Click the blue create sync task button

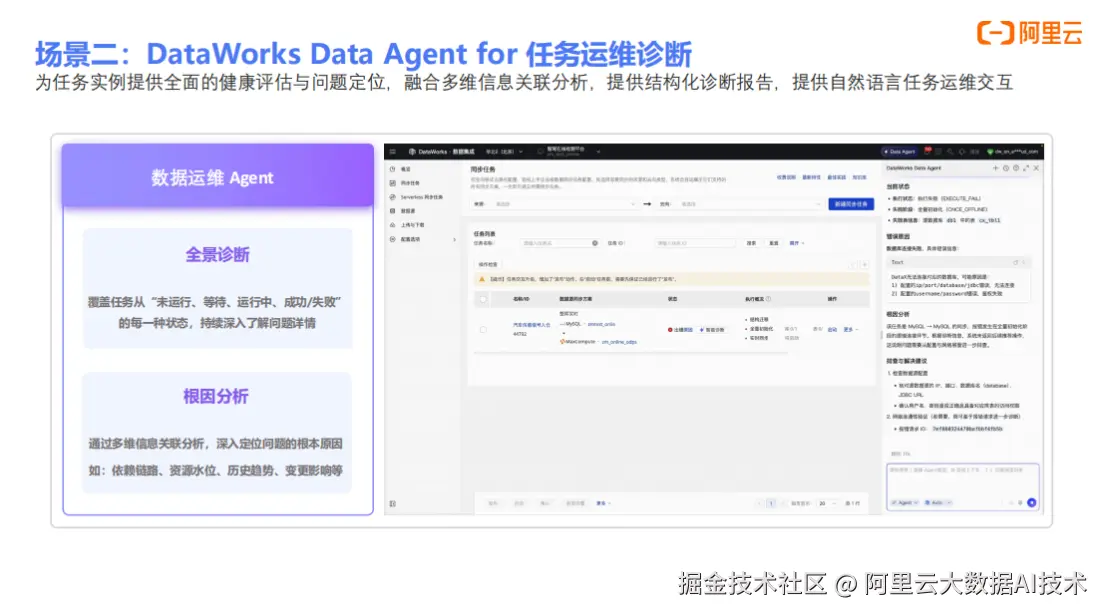click(851, 204)
